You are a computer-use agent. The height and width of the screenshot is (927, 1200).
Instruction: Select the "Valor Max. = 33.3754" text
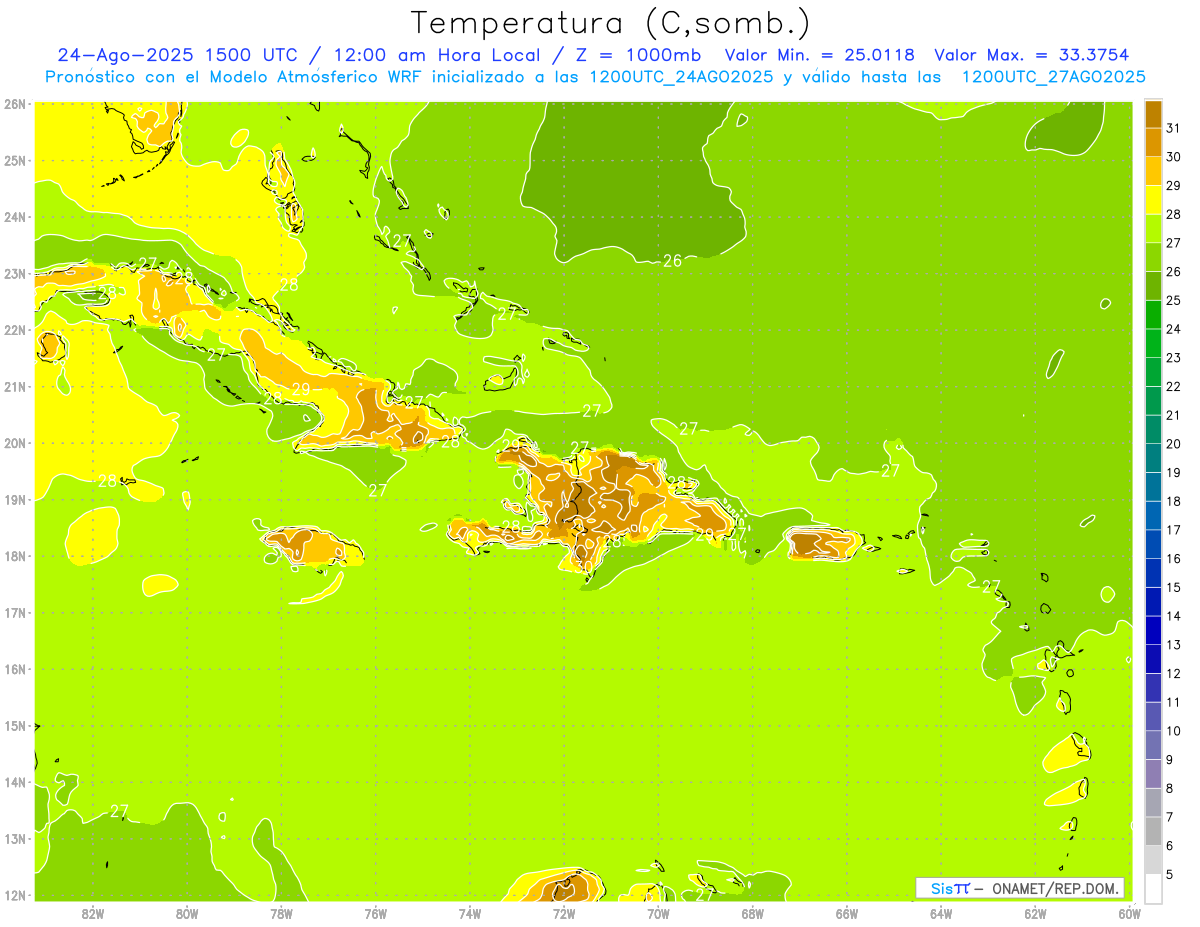click(x=1034, y=55)
